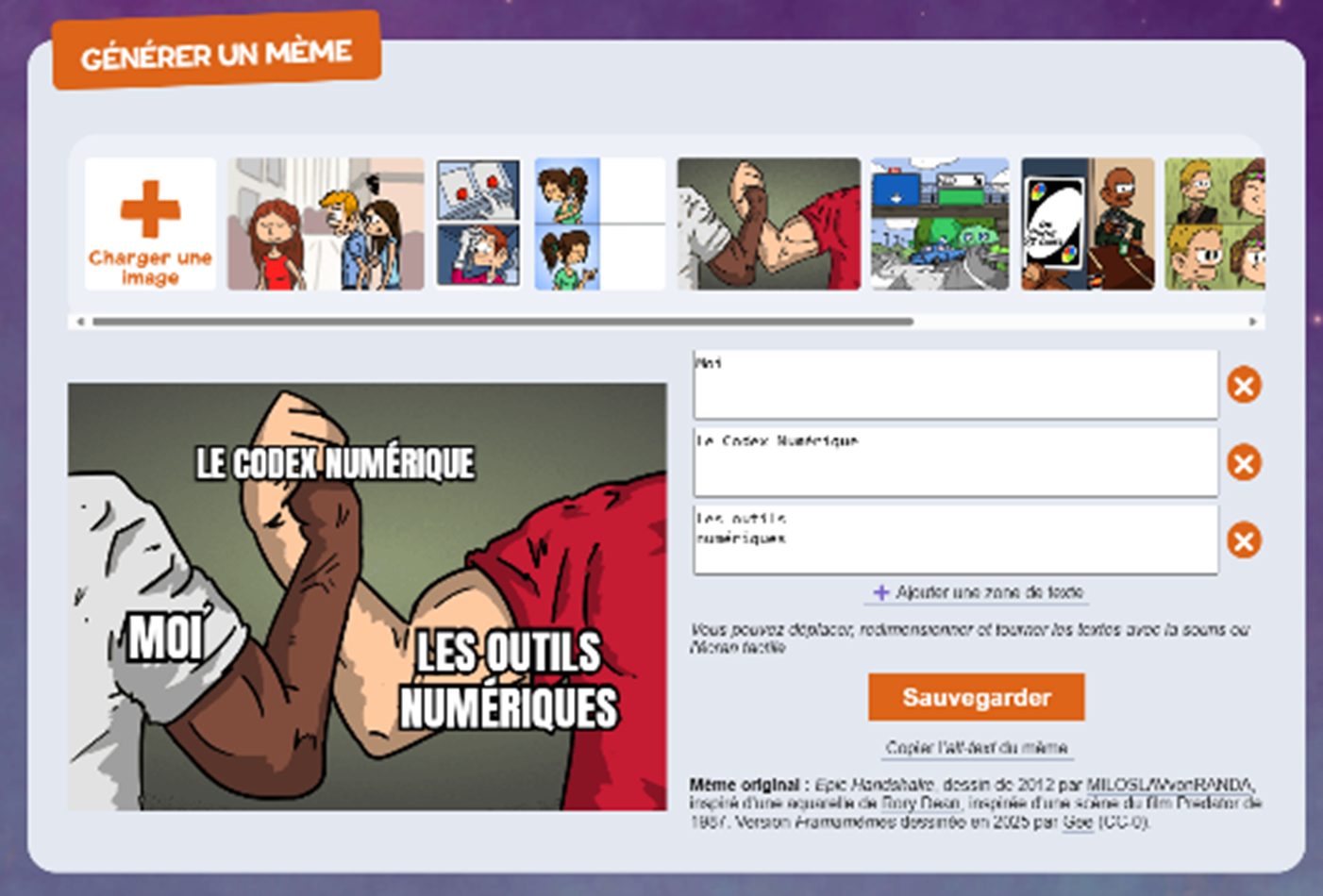This screenshot has width=1323, height=896.
Task: Click the purple plus to add text zone
Action: (x=880, y=592)
